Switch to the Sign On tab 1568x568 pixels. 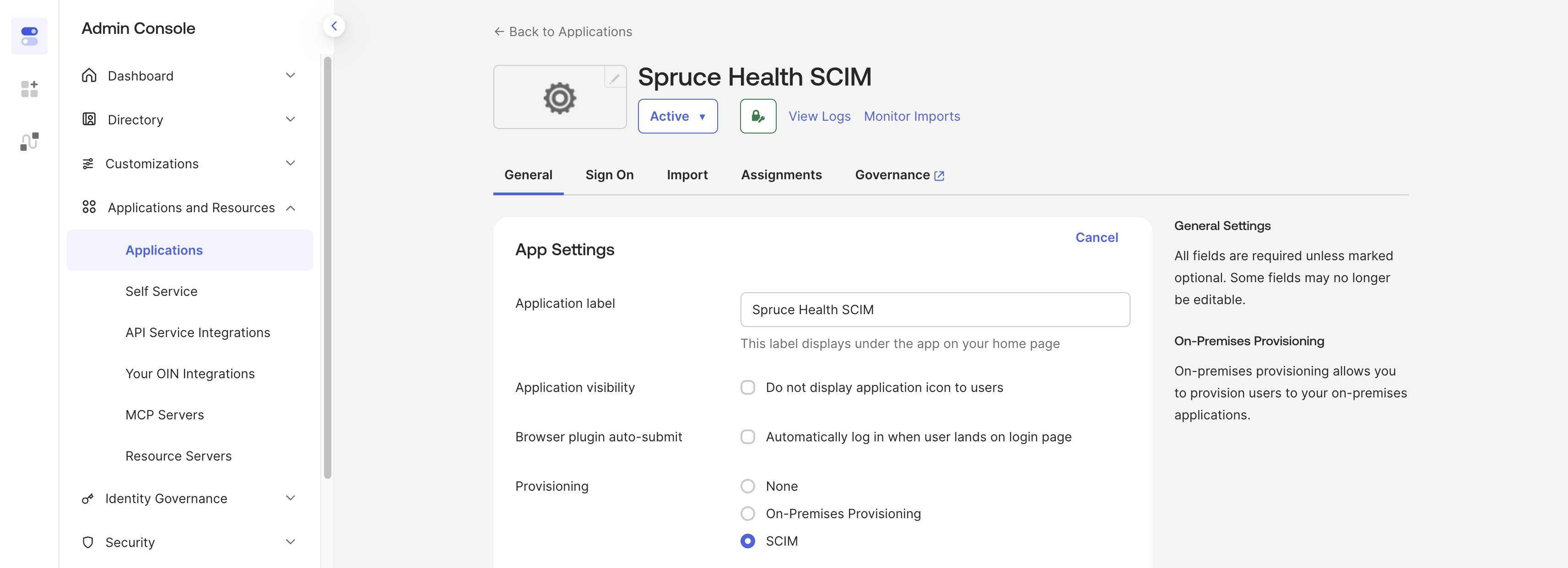click(x=609, y=175)
